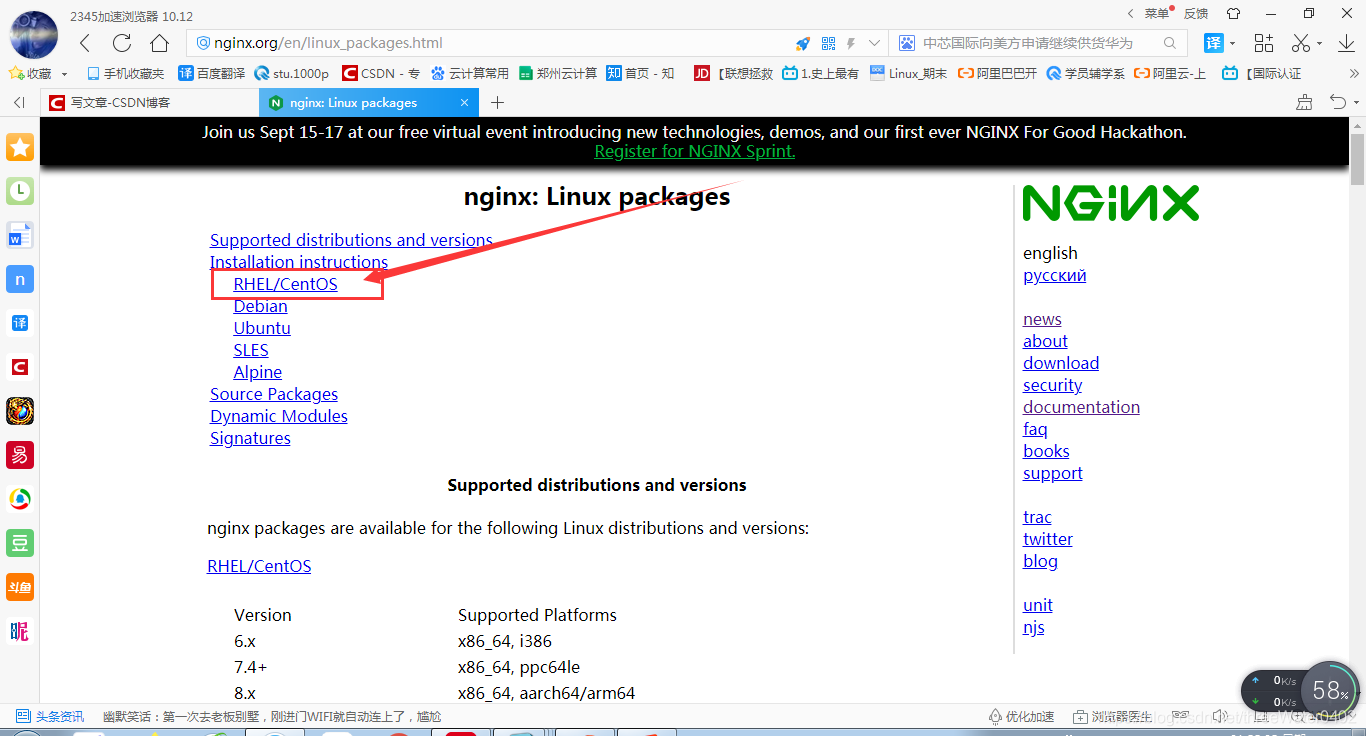Viewport: 1366px width, 736px height.
Task: Open the Debian installation link
Action: 261,306
